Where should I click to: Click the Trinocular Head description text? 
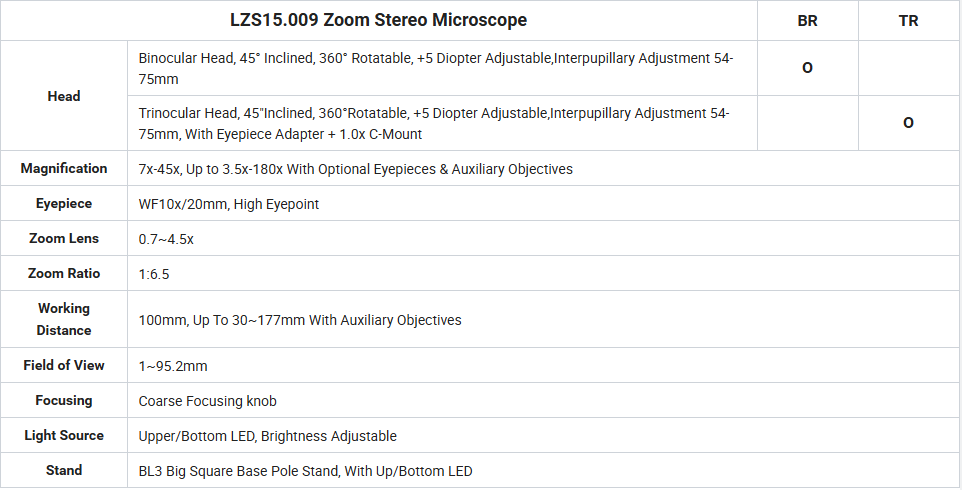tap(434, 123)
